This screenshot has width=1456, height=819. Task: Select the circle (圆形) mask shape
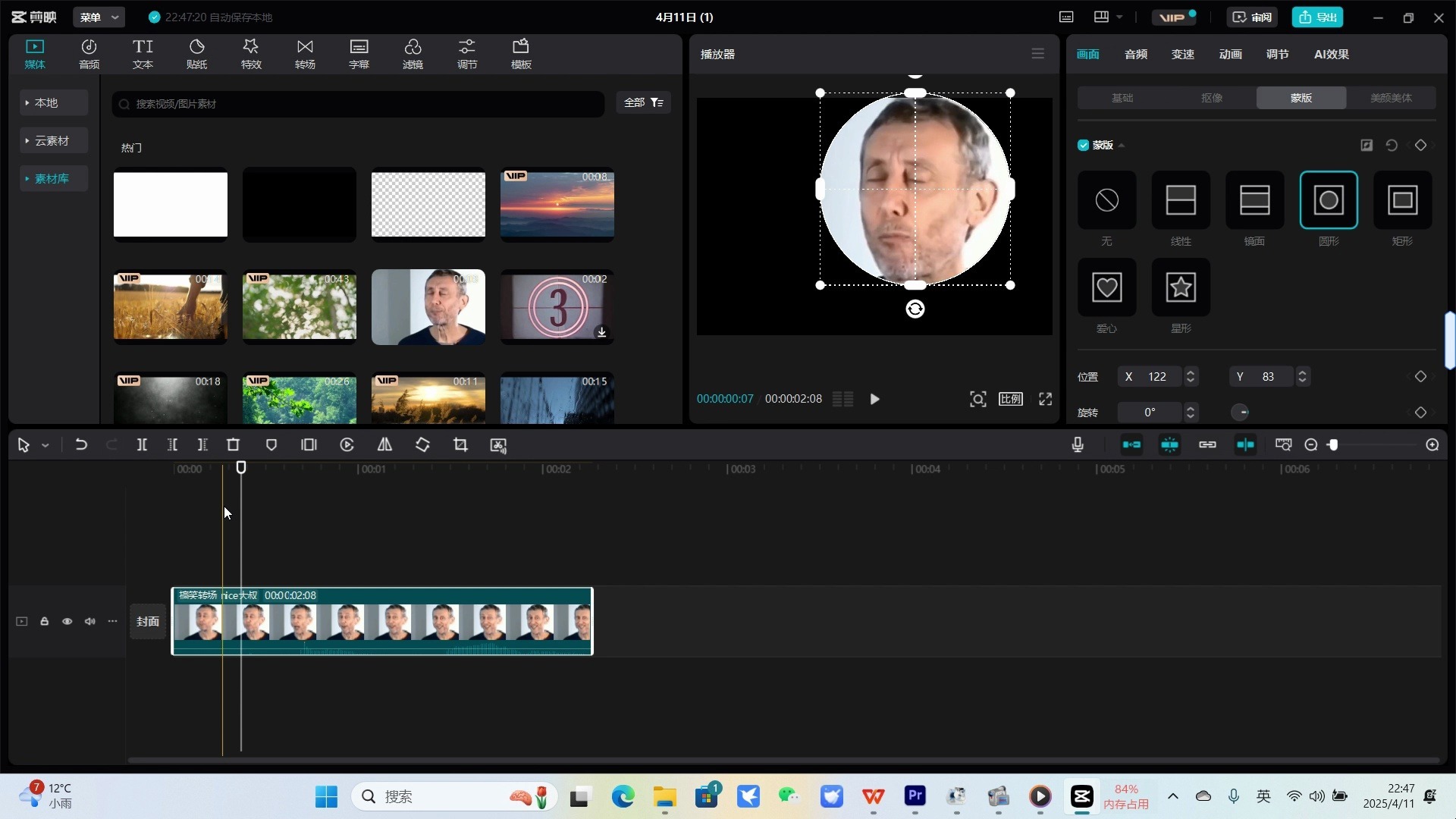point(1328,200)
